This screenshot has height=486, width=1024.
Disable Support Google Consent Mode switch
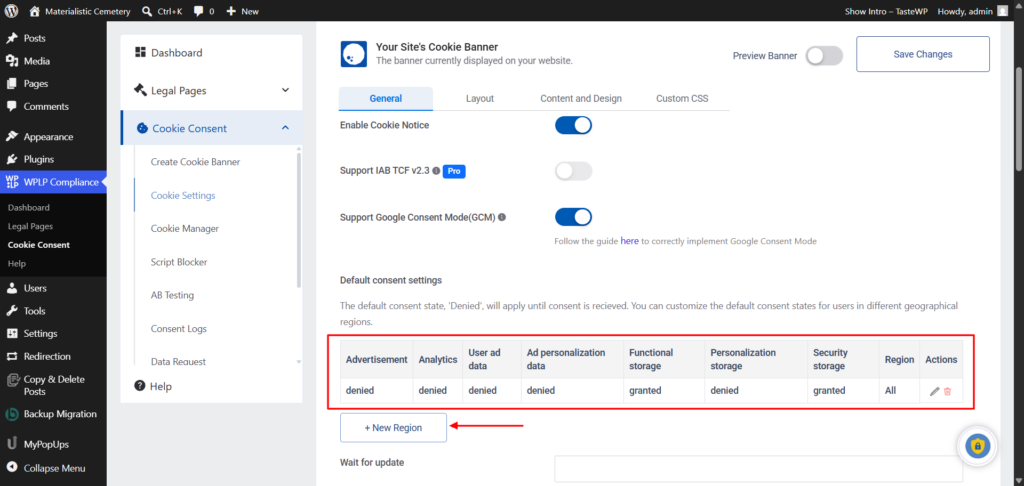click(573, 217)
